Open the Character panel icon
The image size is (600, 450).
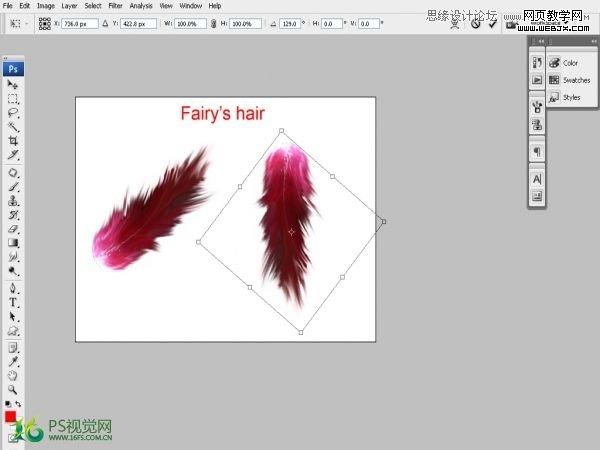tap(537, 178)
